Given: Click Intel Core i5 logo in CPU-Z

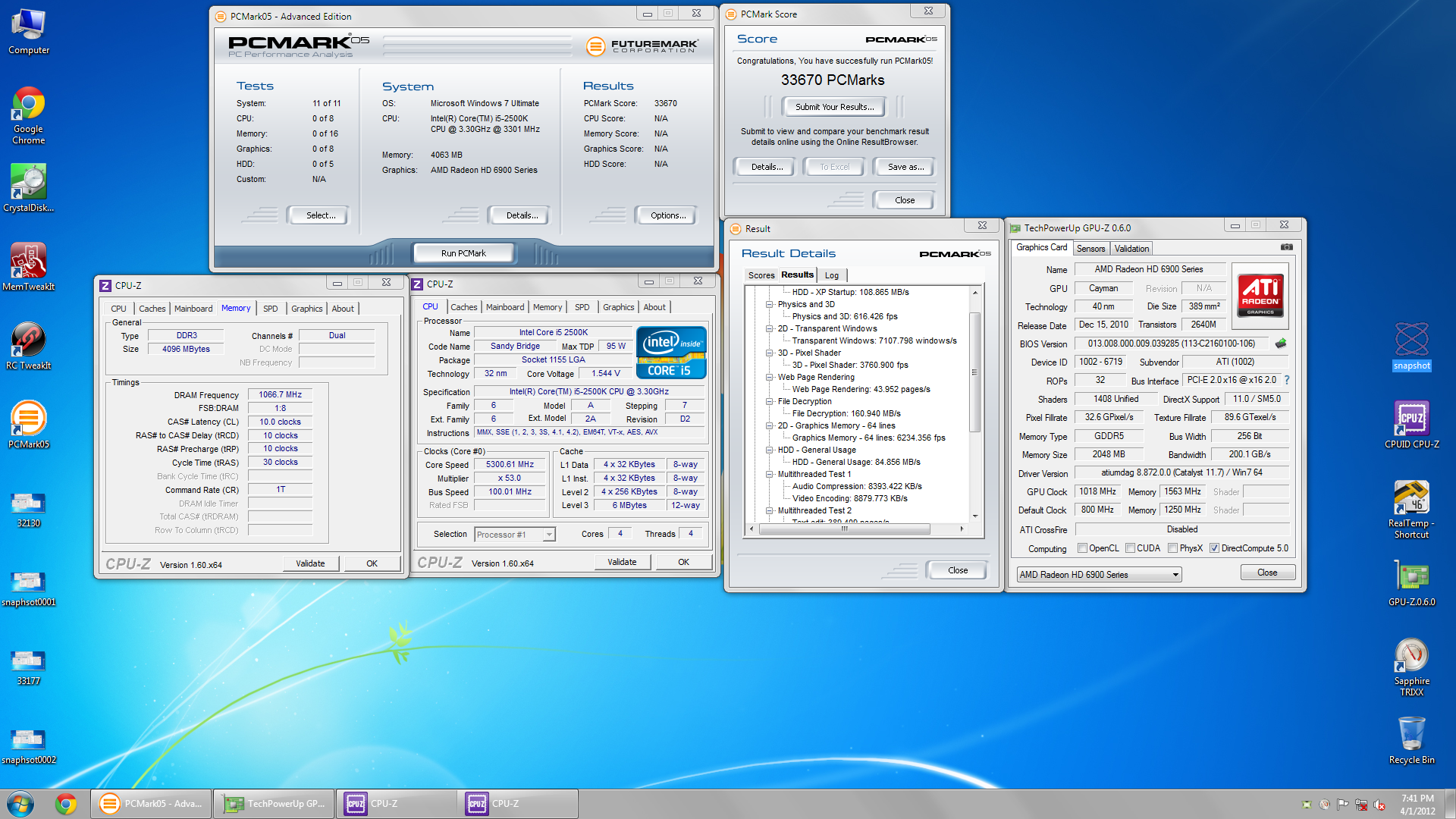Looking at the screenshot, I should [671, 353].
